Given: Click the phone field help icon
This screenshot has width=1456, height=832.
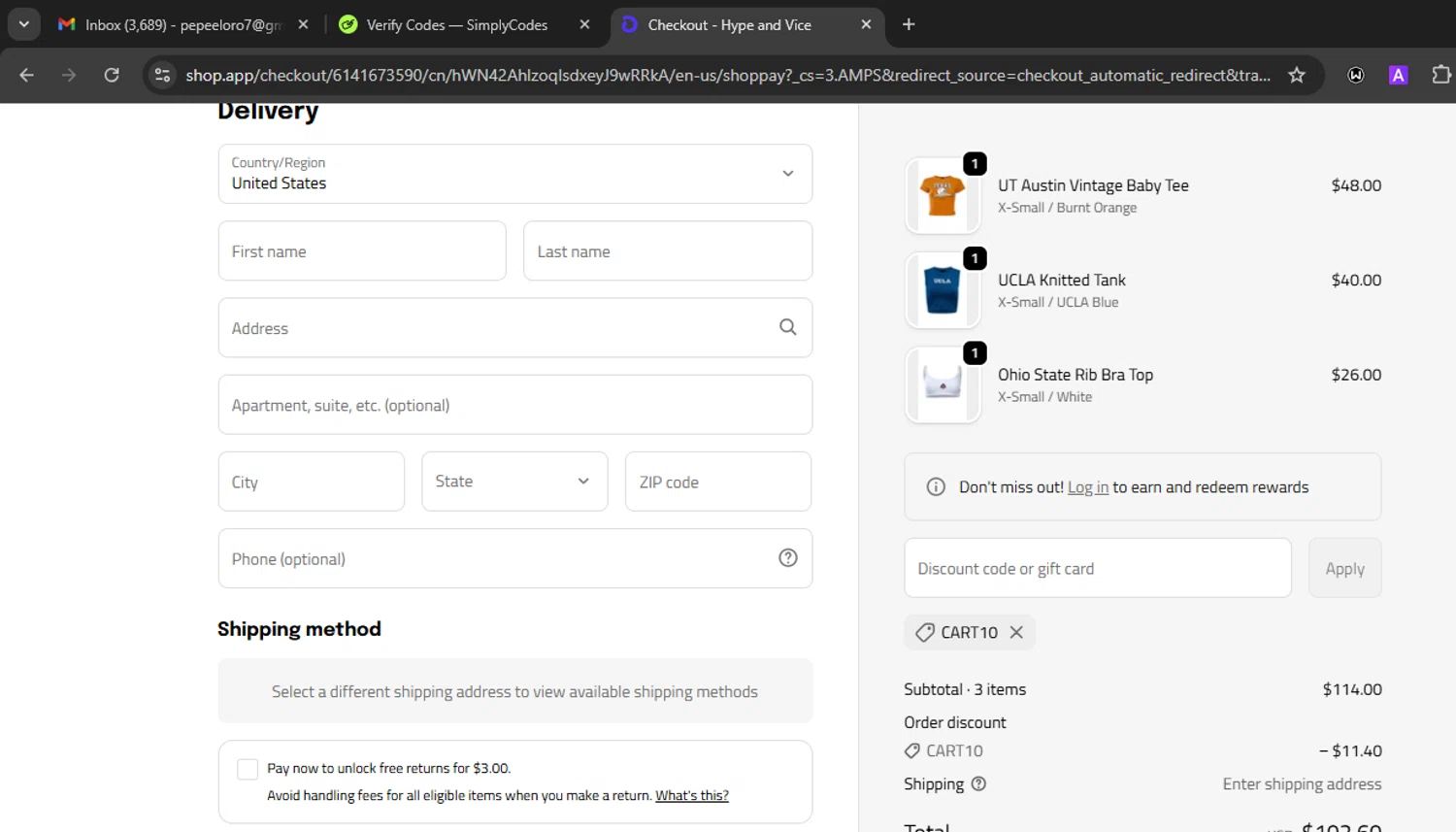Looking at the screenshot, I should [788, 557].
